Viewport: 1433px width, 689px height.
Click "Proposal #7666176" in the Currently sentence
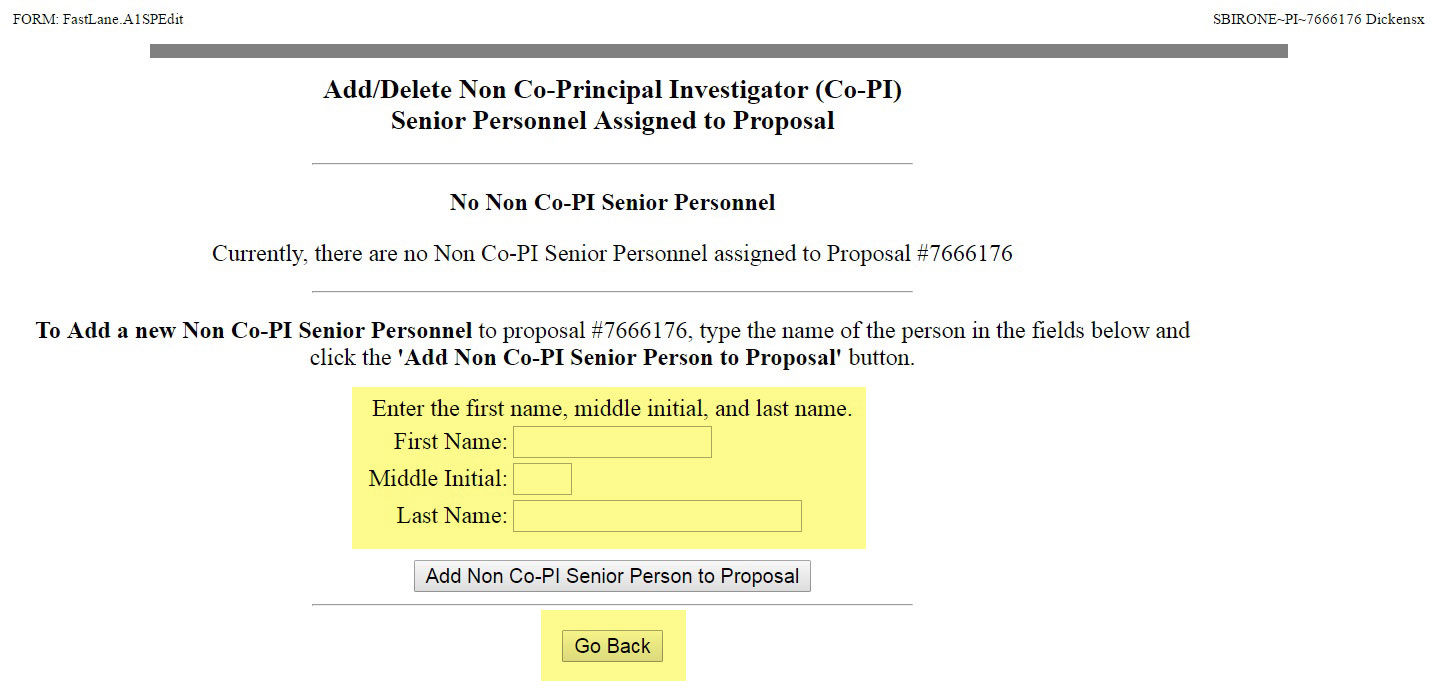click(919, 254)
